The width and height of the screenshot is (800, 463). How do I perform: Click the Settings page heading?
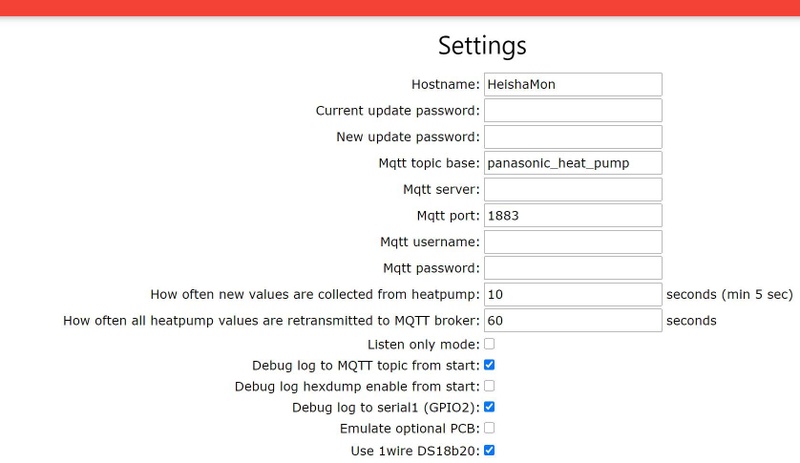(482, 46)
